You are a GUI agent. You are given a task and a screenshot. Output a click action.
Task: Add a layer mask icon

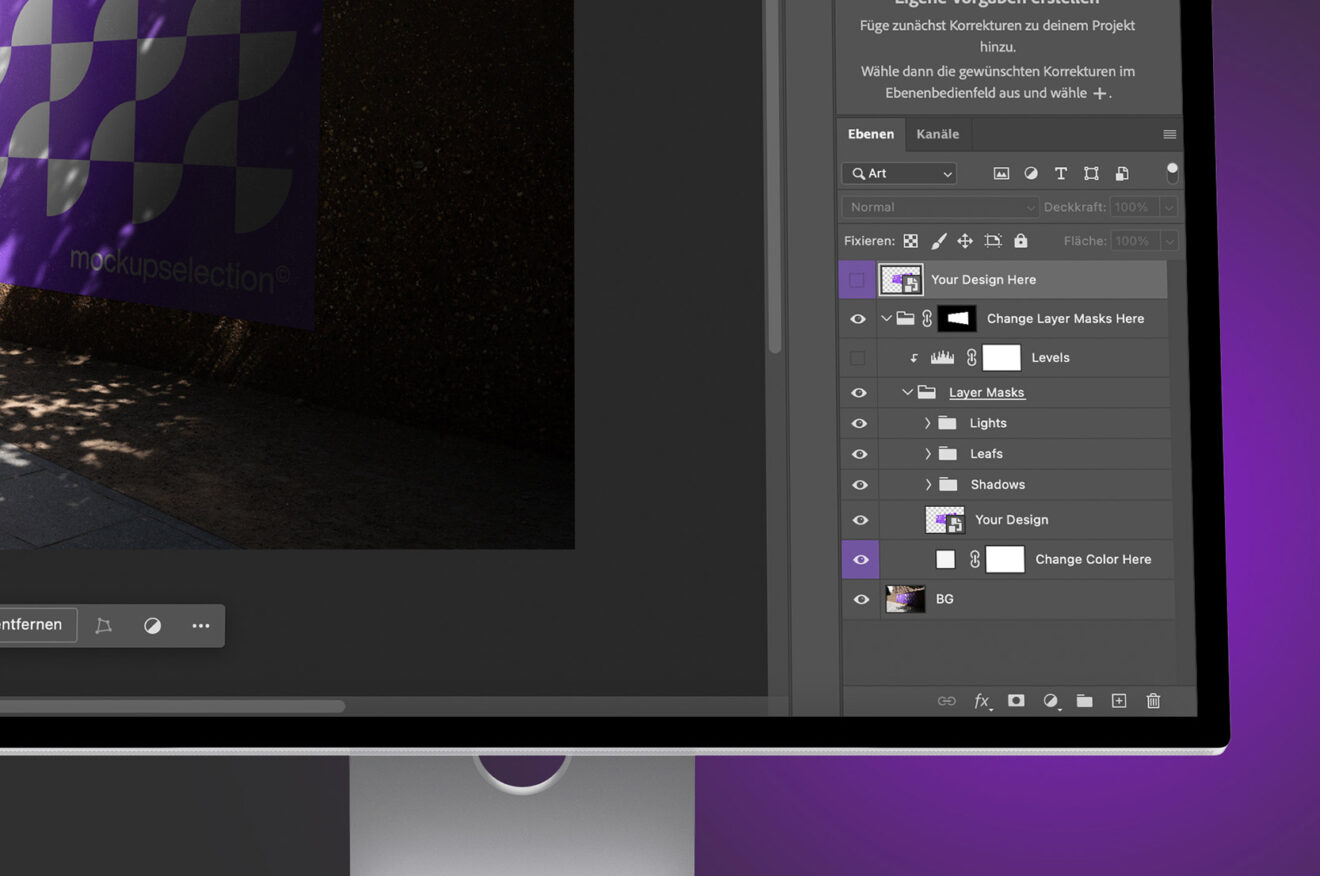tap(1016, 701)
